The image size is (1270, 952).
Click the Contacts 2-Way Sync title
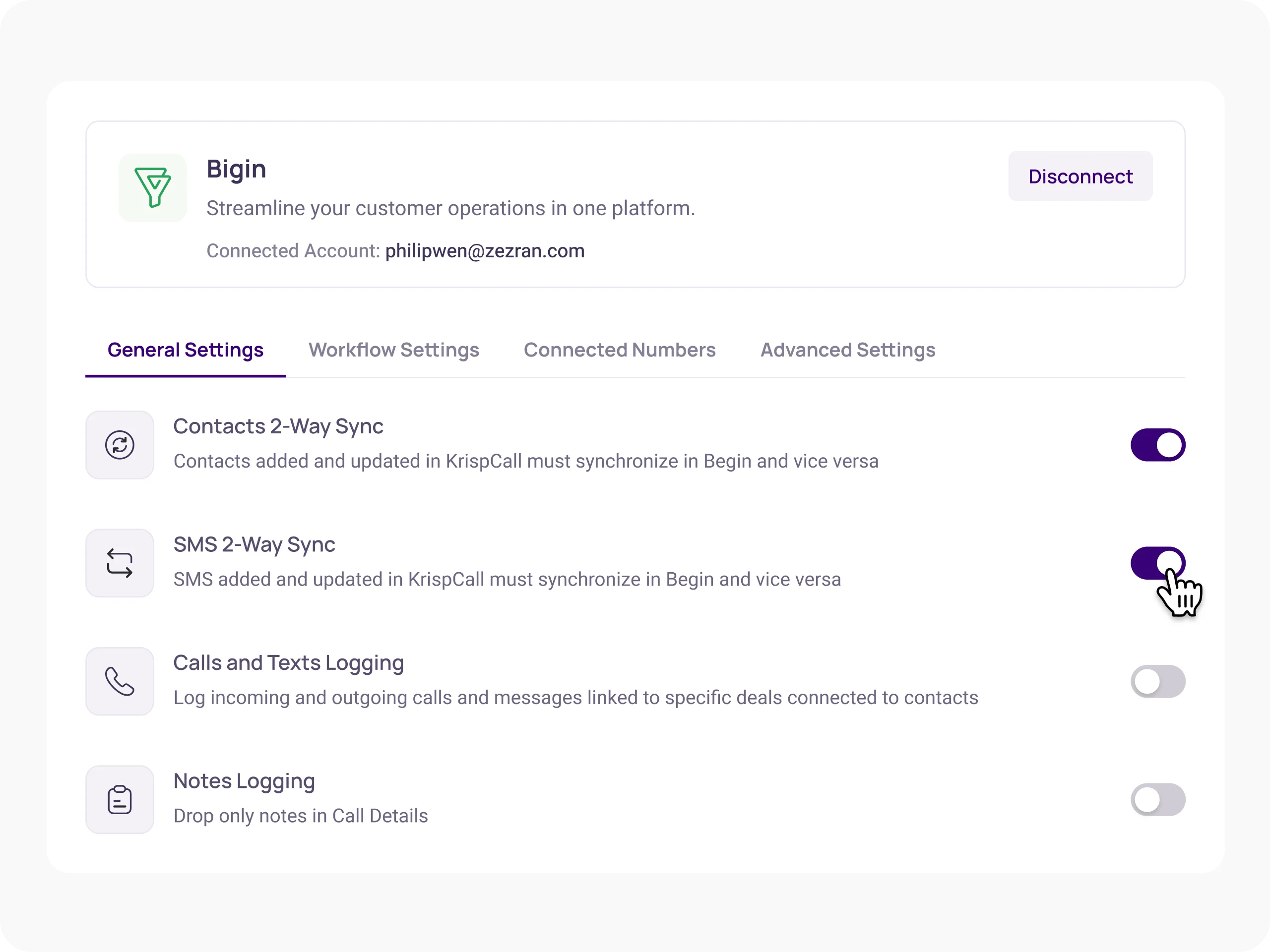[x=278, y=426]
